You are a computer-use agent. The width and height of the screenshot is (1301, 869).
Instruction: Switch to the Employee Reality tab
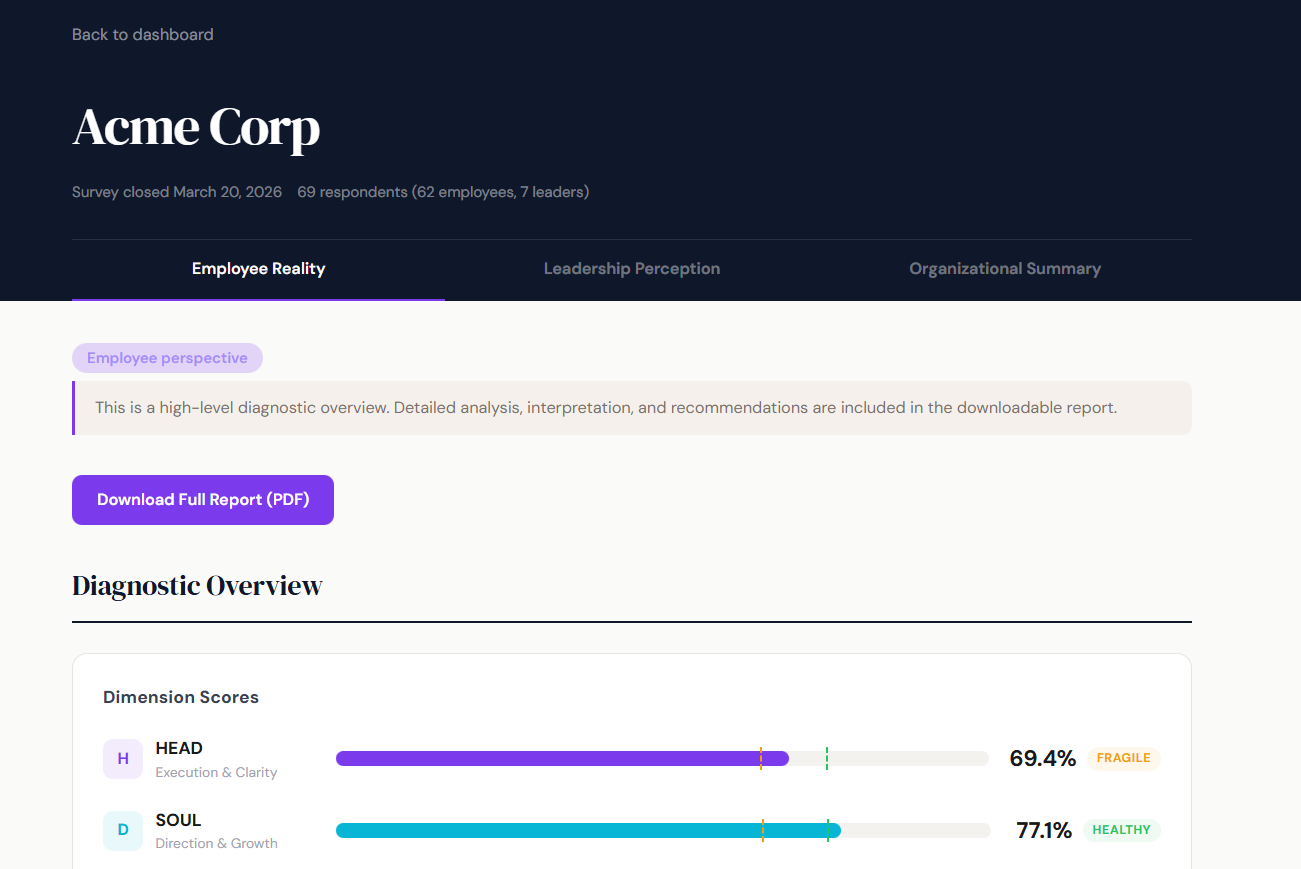click(x=258, y=269)
